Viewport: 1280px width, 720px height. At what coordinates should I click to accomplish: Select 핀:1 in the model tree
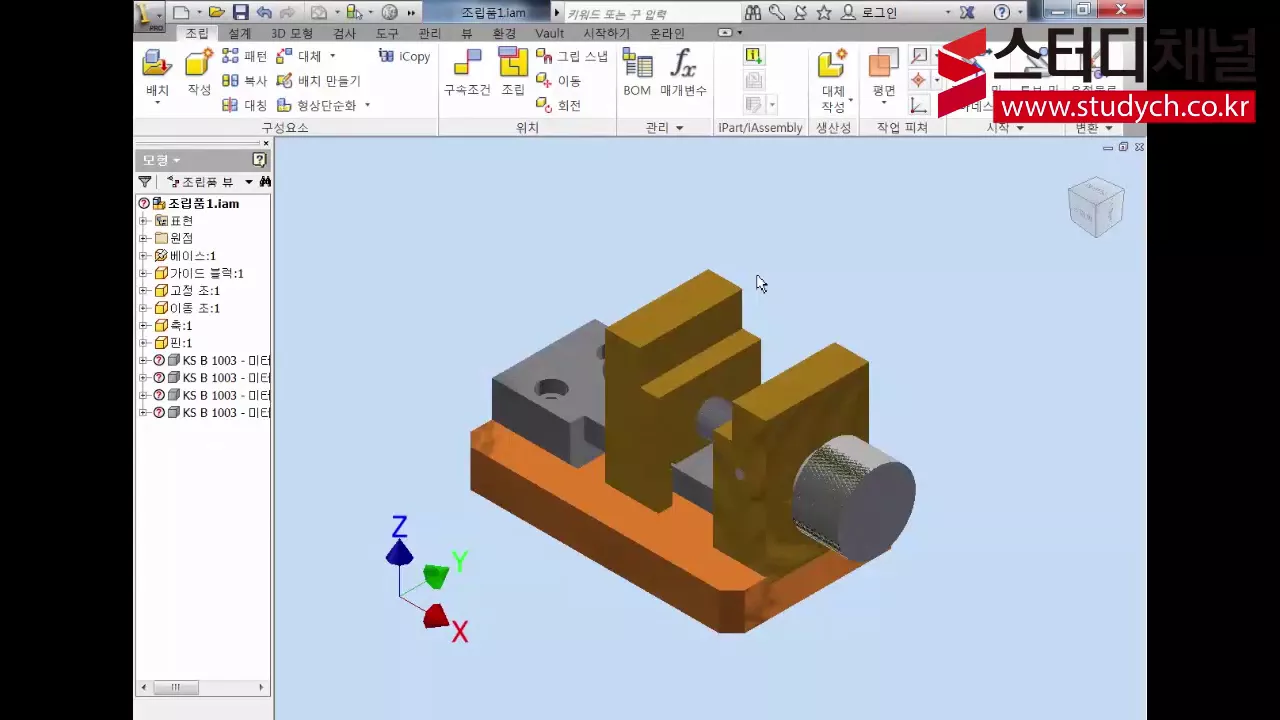point(180,343)
